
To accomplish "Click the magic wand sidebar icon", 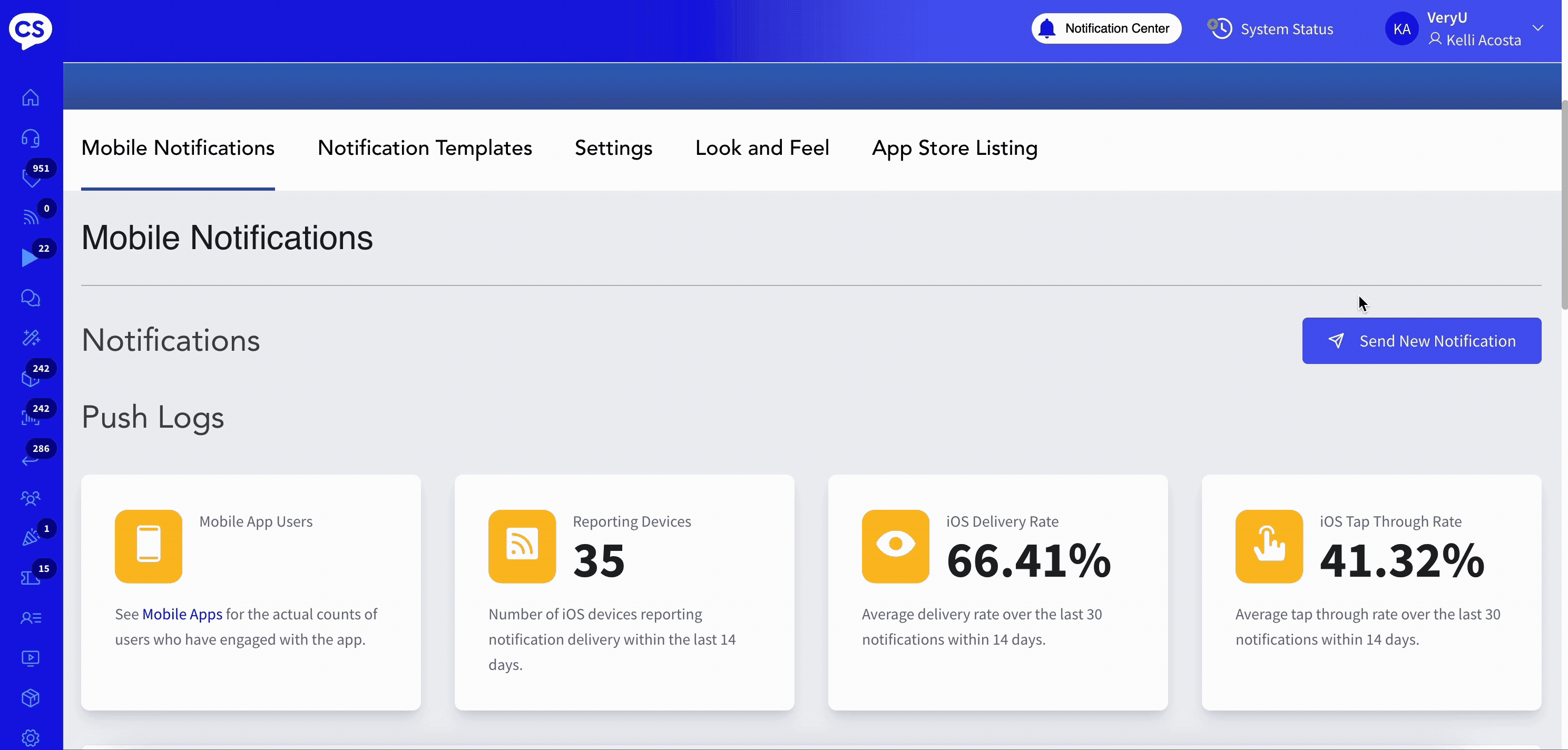I will 31,338.
